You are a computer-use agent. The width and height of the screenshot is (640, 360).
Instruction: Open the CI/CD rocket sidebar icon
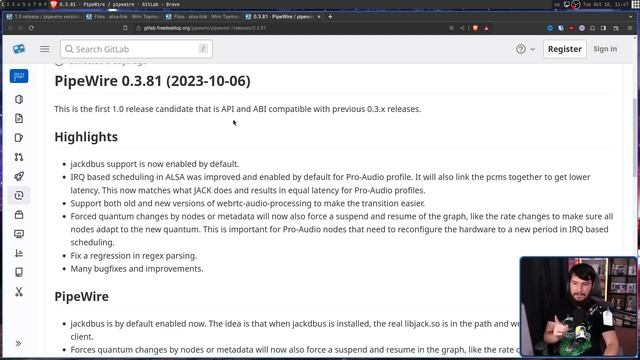coord(19,176)
